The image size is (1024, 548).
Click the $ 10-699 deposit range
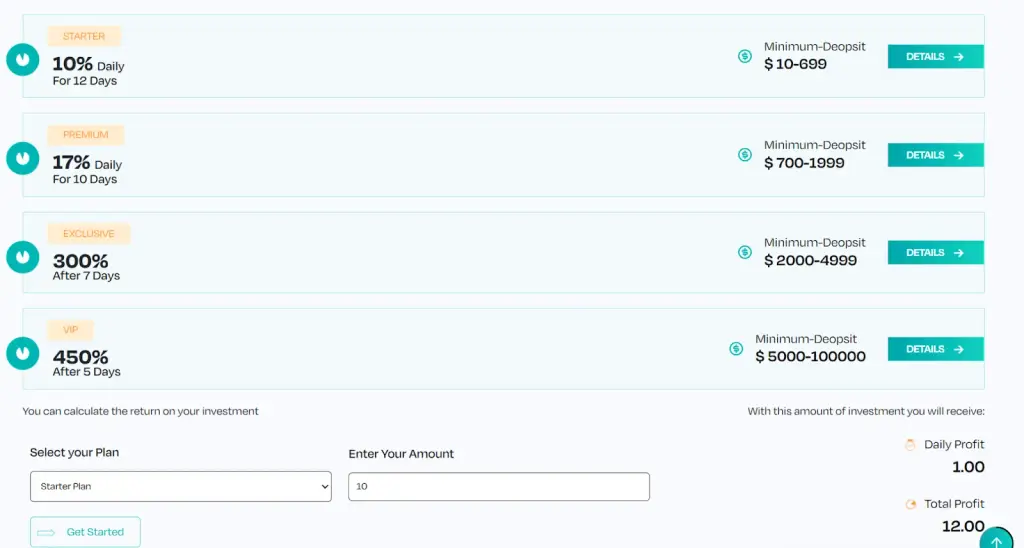point(795,64)
